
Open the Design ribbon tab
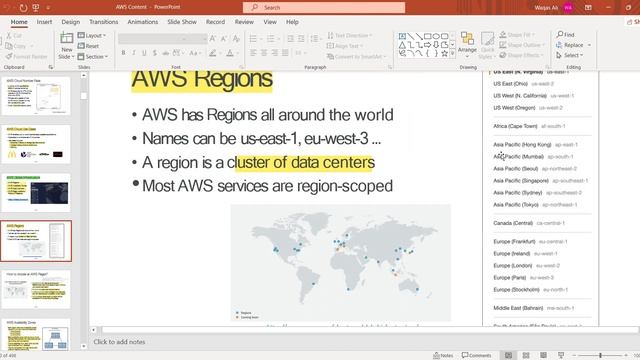point(71,22)
